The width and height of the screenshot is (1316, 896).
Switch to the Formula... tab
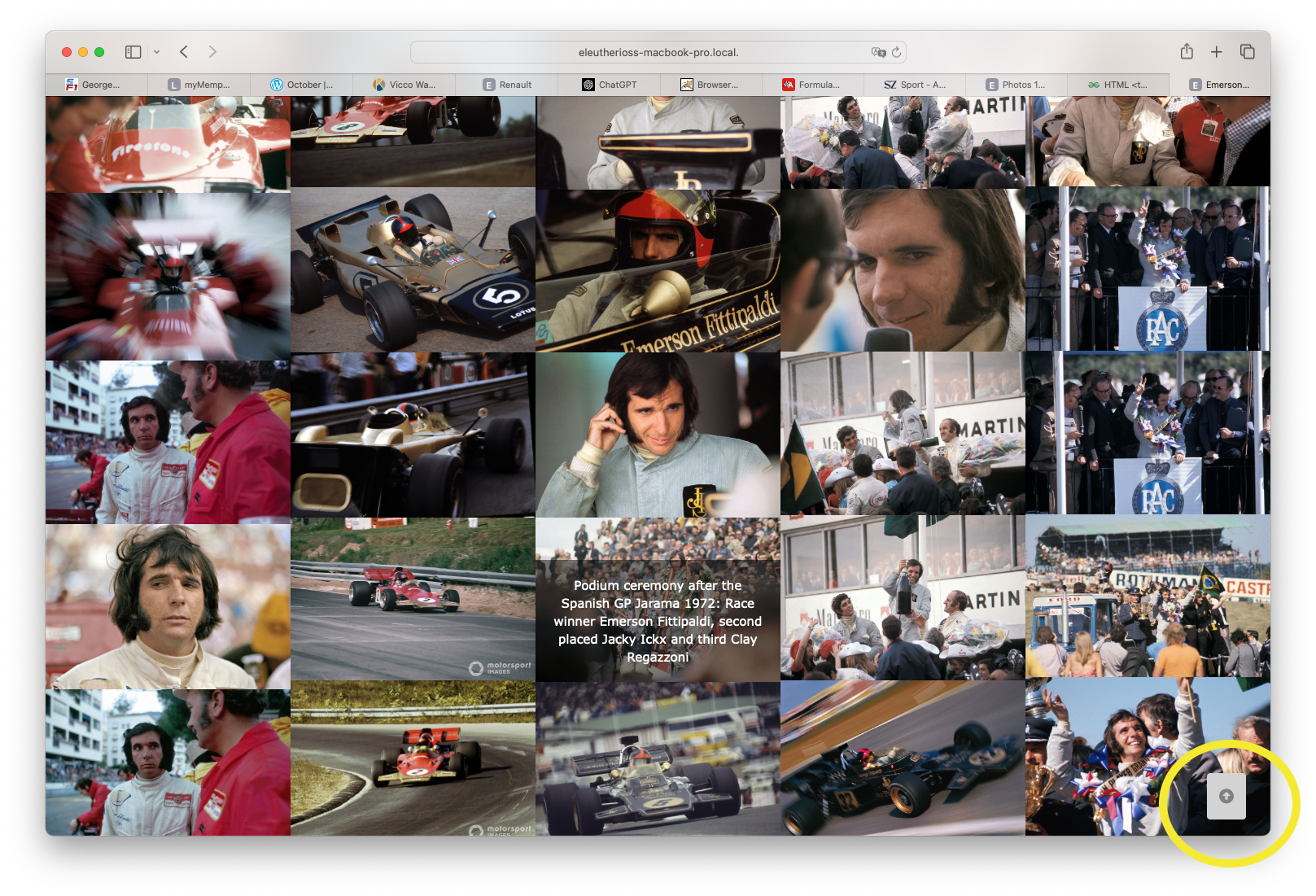[x=812, y=85]
